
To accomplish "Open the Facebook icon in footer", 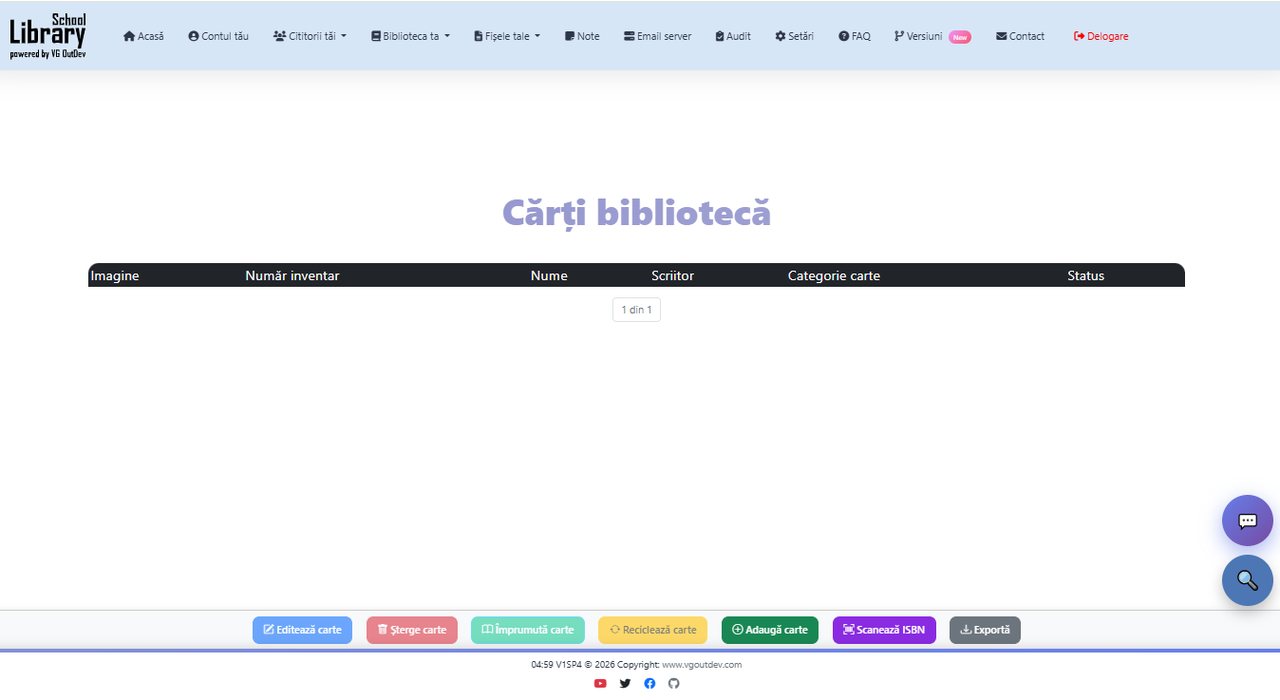I will [x=650, y=684].
